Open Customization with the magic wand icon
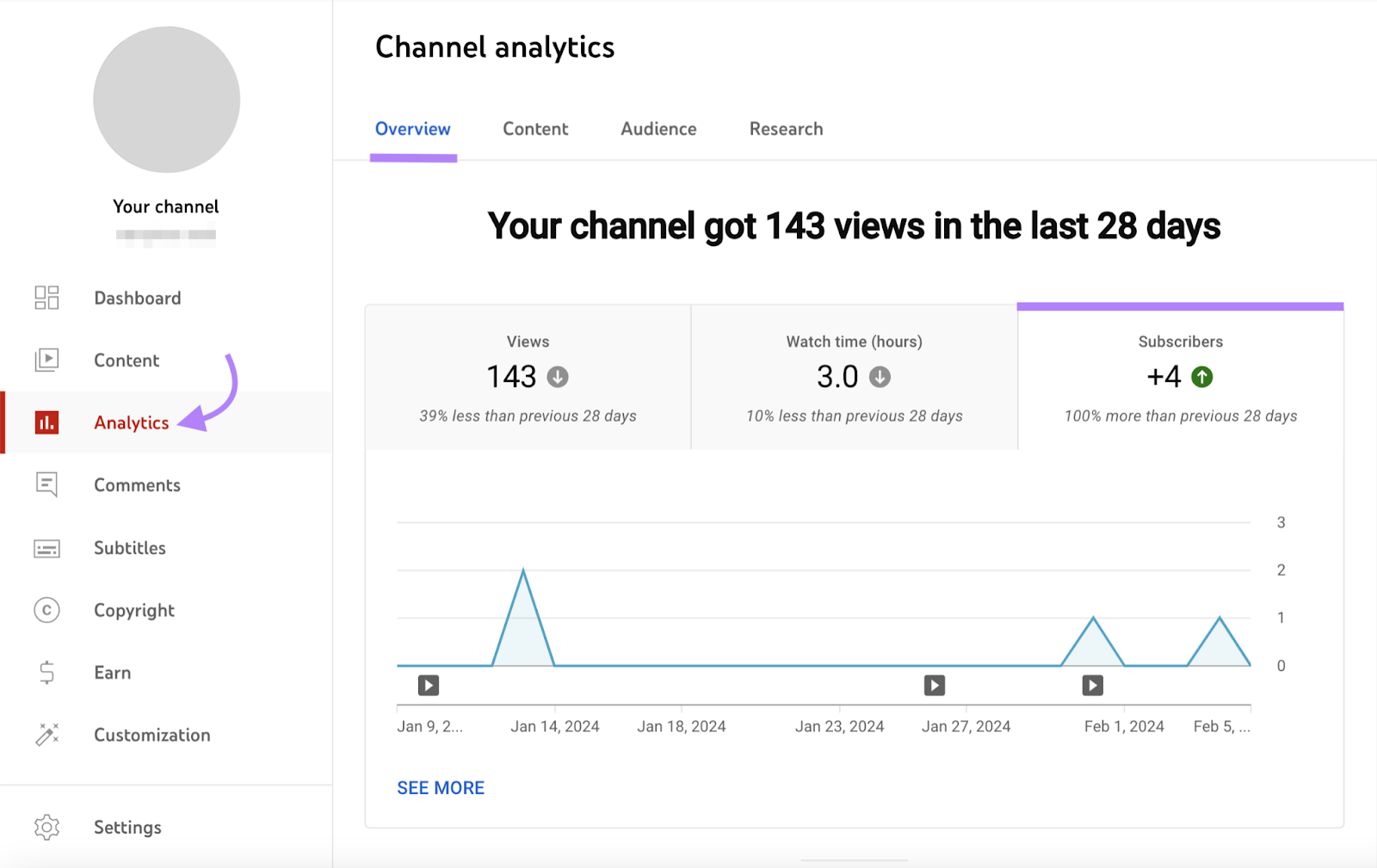The width and height of the screenshot is (1377, 868). click(x=46, y=735)
